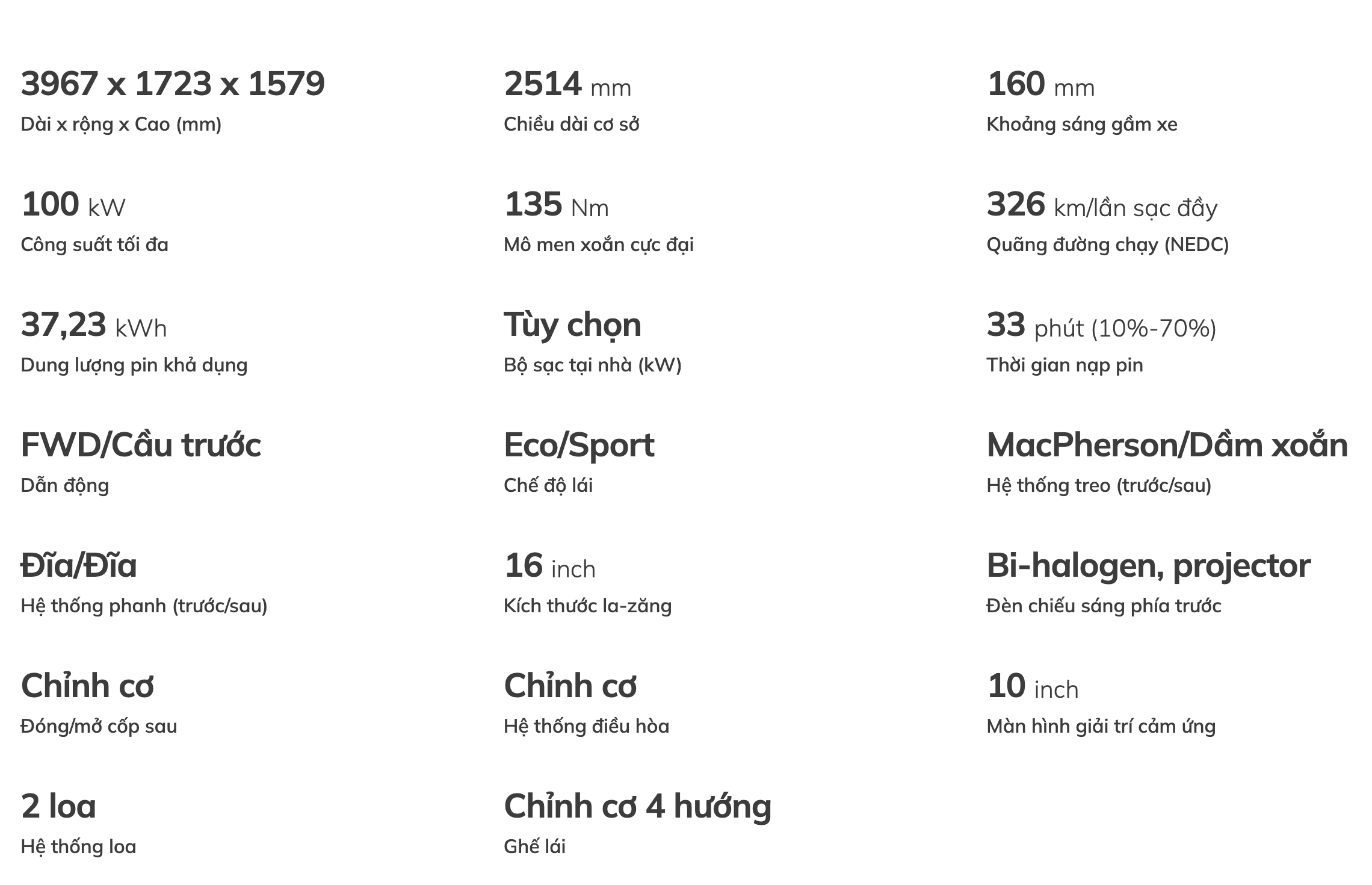Click the 2 loa speaker system text
Screen dimensions: 1372x885
58,807
